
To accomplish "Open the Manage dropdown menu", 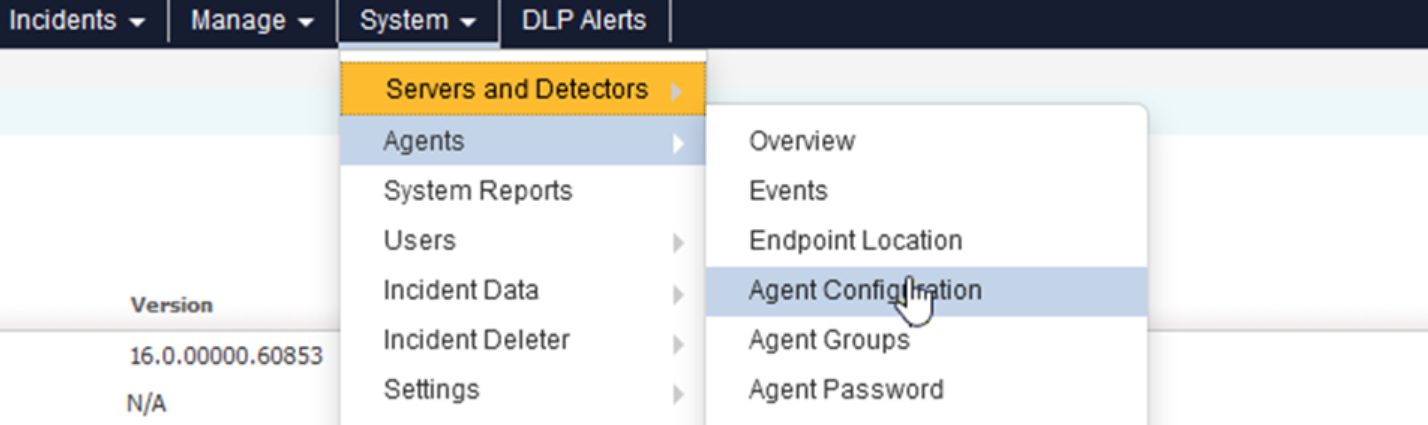I will pos(252,21).
